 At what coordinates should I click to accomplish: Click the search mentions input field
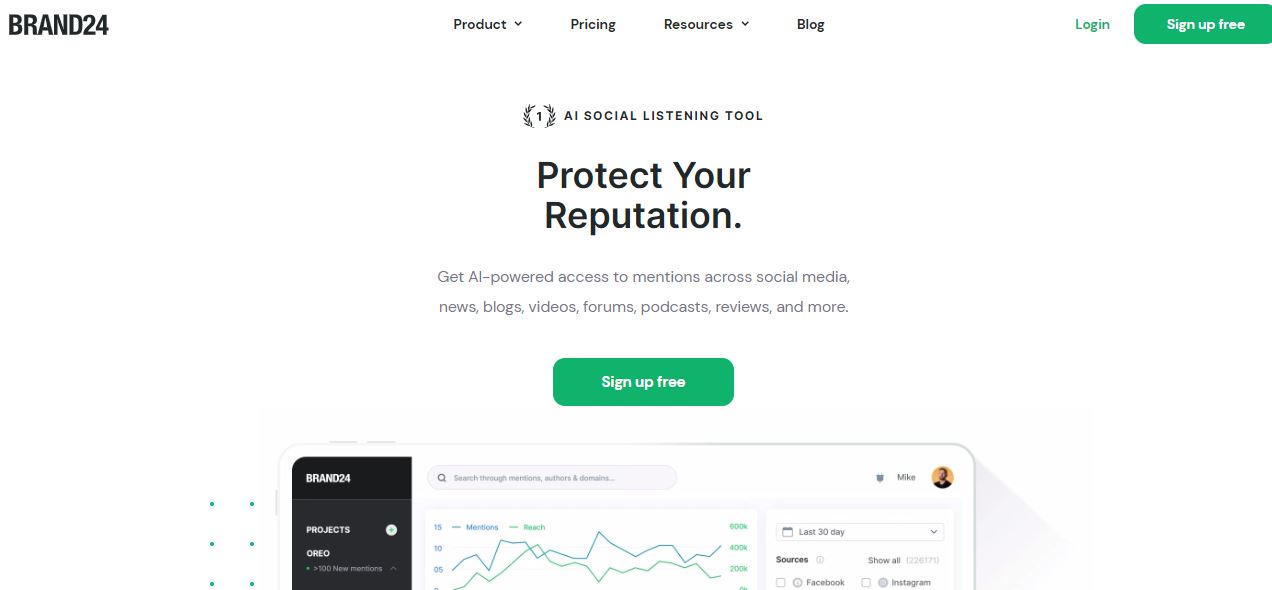[x=552, y=478]
